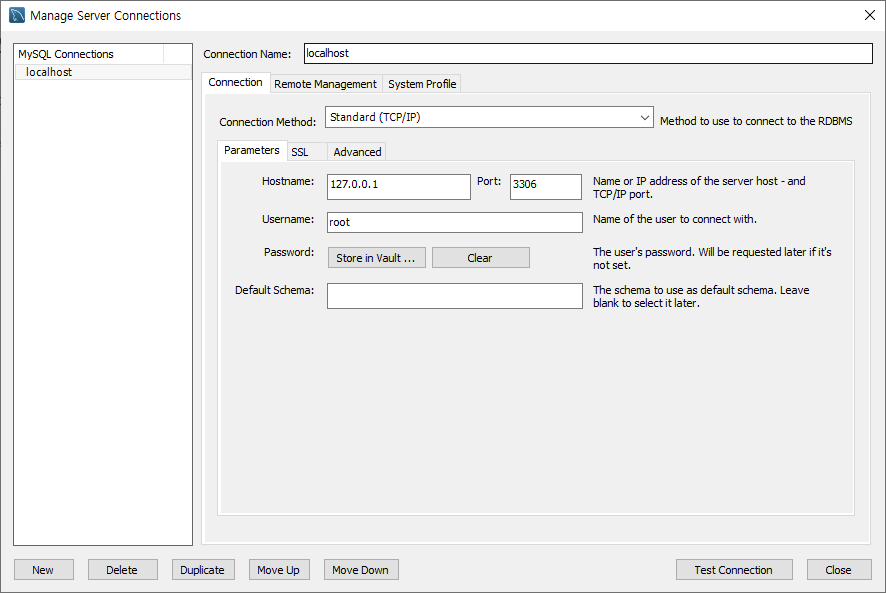The image size is (886, 593).
Task: Select the Parameters sub-tab
Action: pyautogui.click(x=252, y=150)
